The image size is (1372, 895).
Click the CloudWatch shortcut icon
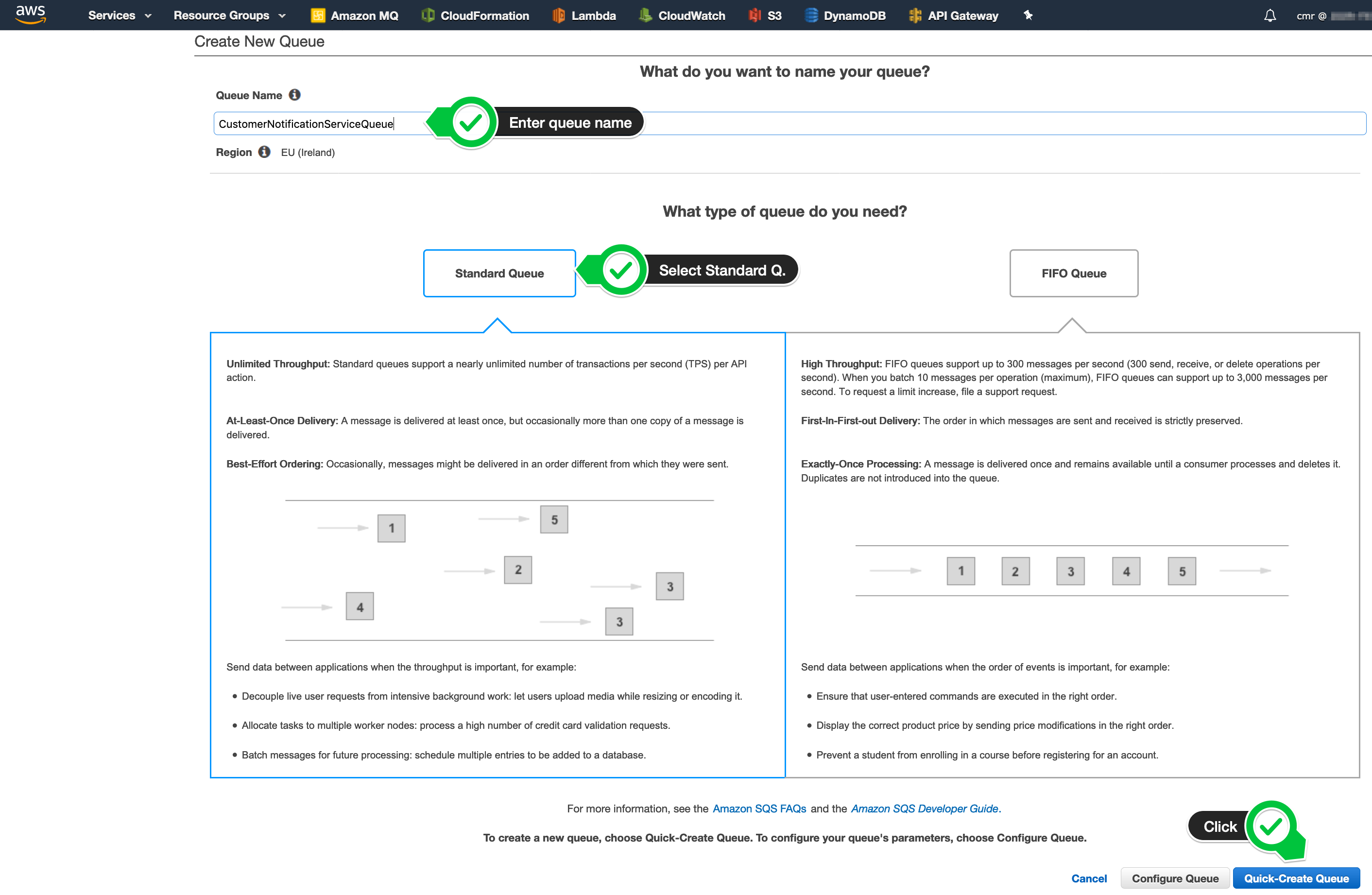pyautogui.click(x=645, y=16)
